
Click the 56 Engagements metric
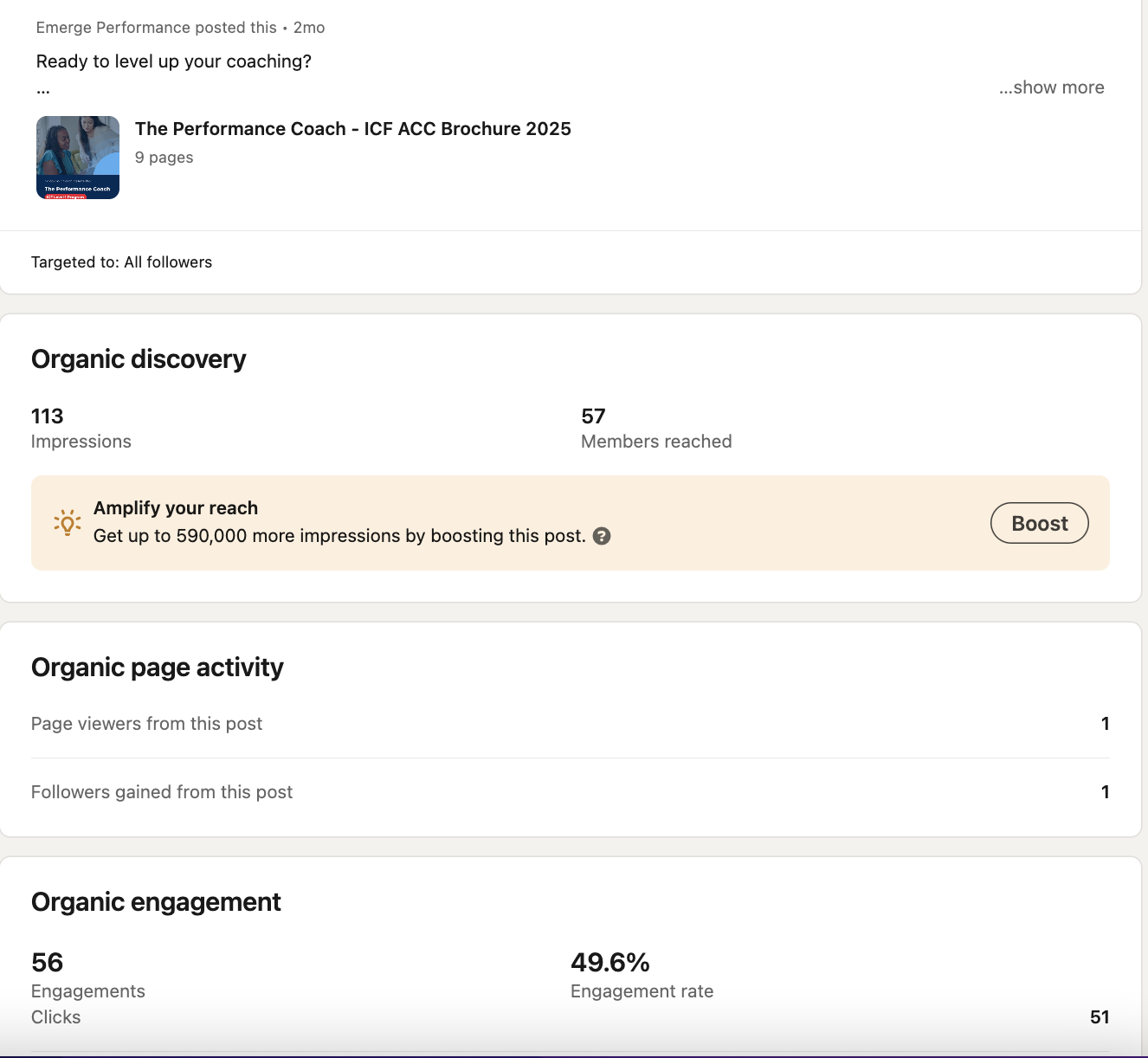[87, 975]
